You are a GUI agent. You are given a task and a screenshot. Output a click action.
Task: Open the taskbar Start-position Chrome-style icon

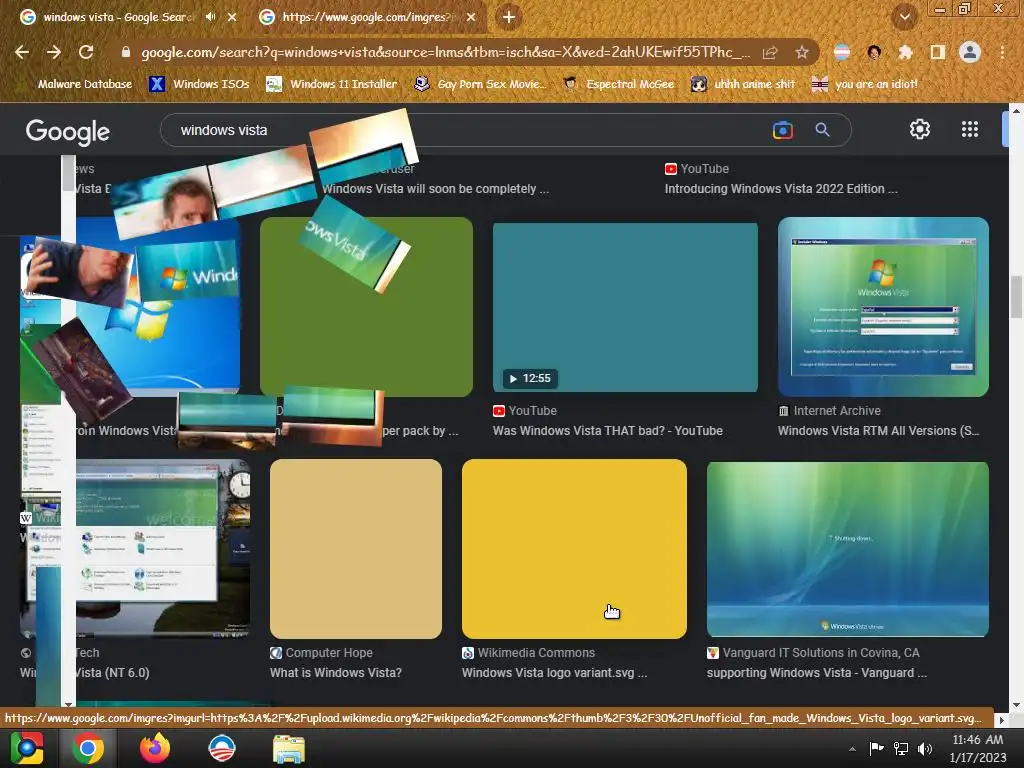(x=27, y=748)
